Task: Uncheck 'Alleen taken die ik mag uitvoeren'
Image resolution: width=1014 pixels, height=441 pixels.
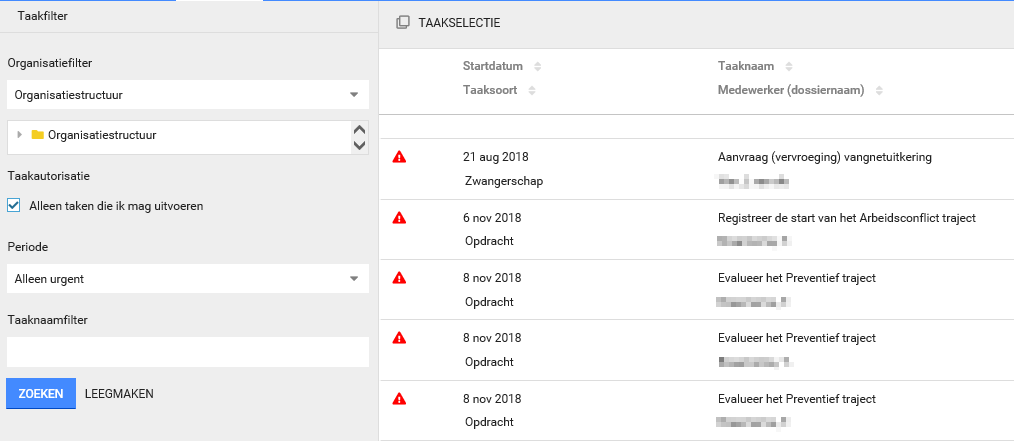Action: [14, 206]
